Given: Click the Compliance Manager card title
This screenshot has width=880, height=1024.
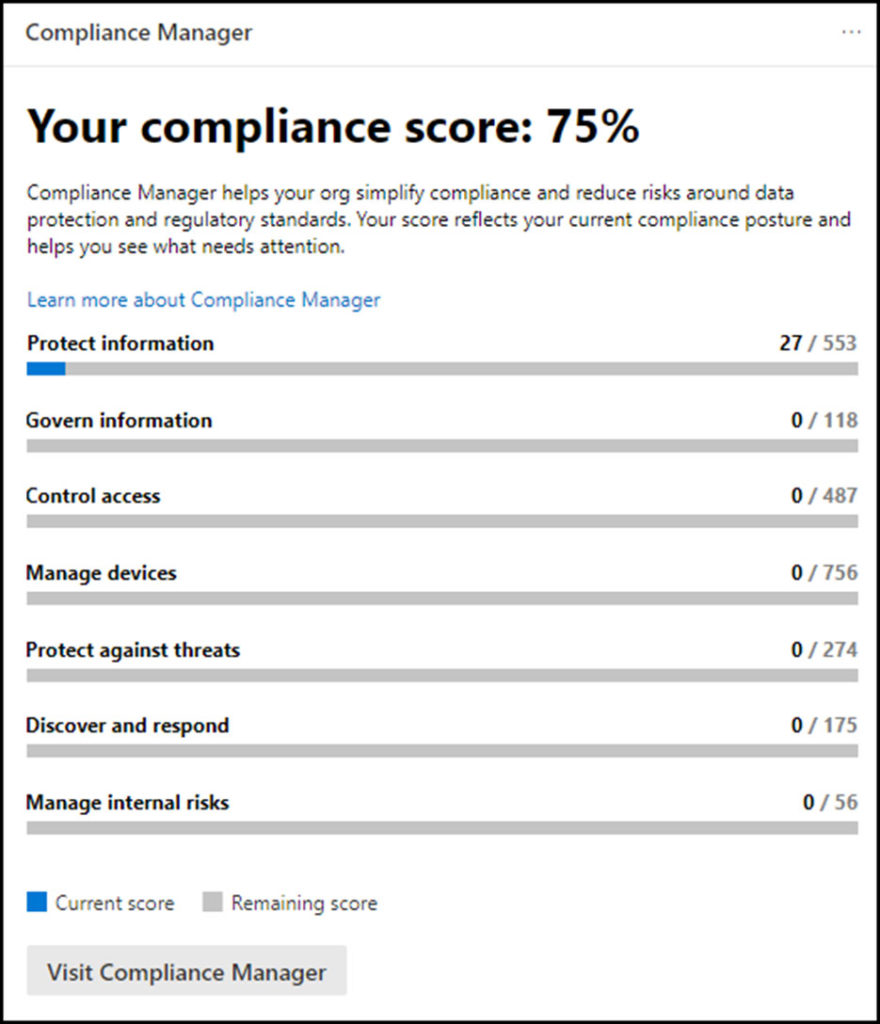Looking at the screenshot, I should pyautogui.click(x=139, y=32).
